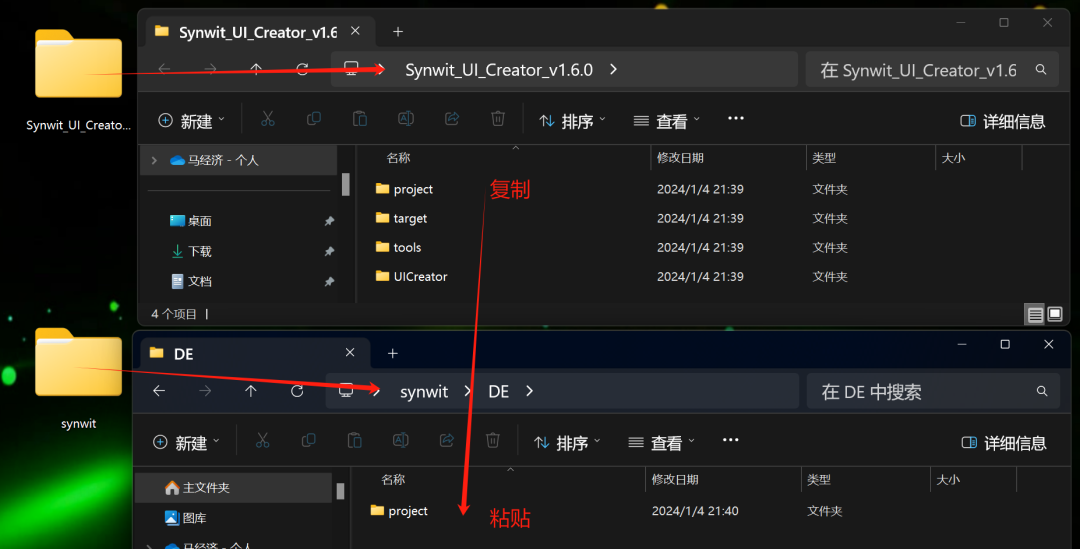Click search magnifier icon in DE window
Viewport: 1080px width, 549px height.
point(1042,391)
